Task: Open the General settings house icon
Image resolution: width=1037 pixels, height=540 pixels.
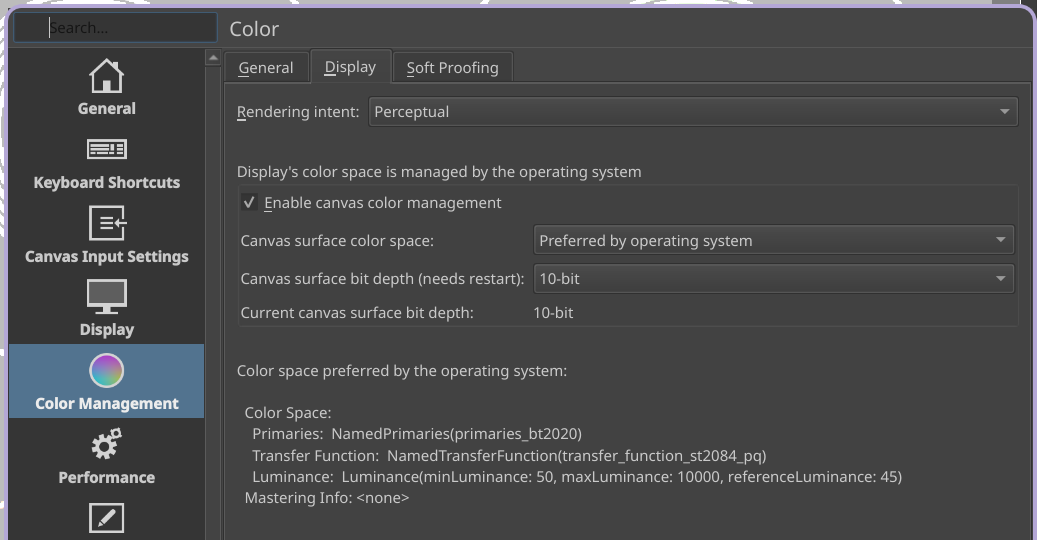Action: point(106,76)
